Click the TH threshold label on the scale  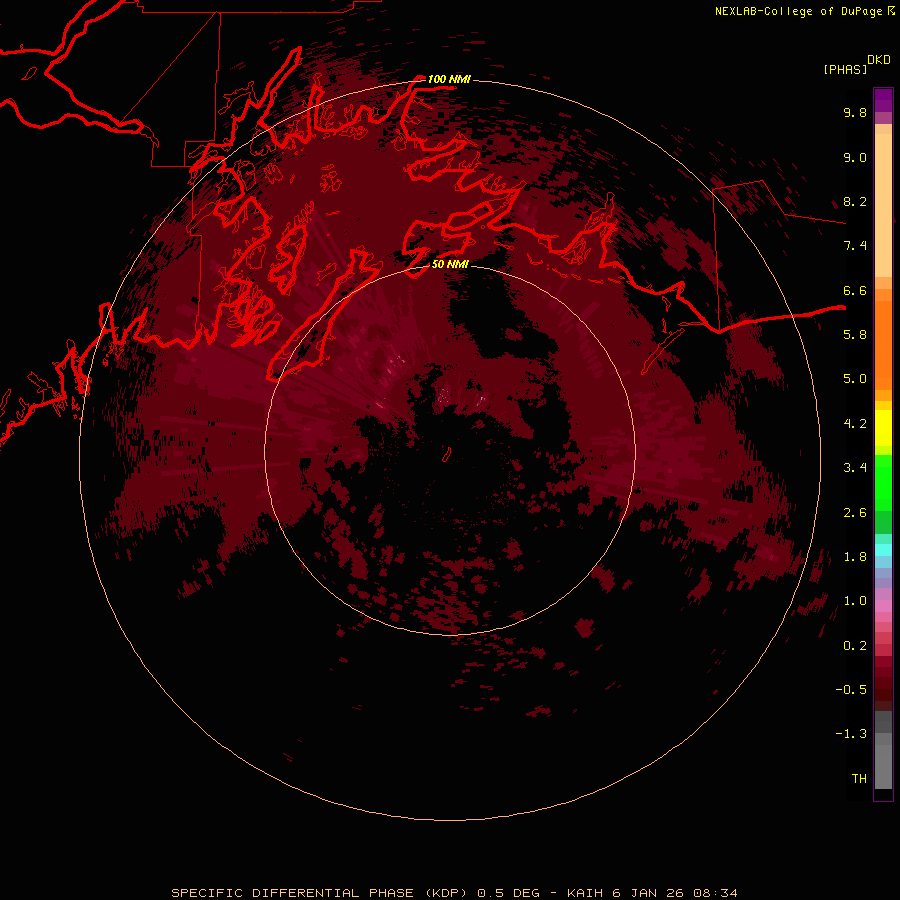859,779
